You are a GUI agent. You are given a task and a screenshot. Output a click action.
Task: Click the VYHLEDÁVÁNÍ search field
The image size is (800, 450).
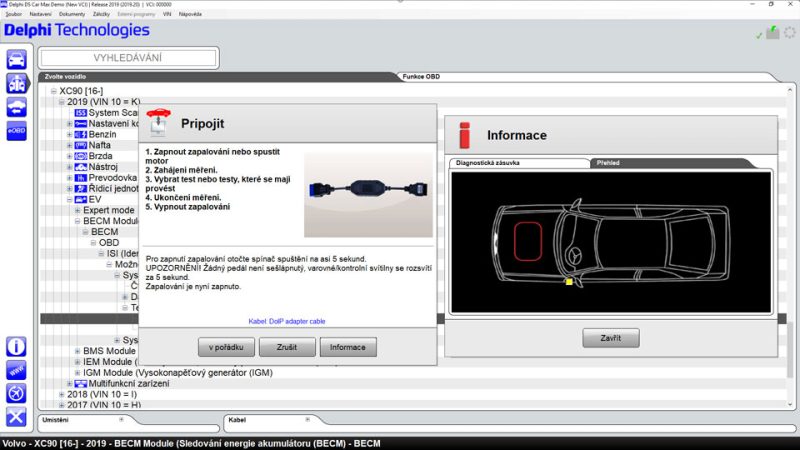point(128,58)
